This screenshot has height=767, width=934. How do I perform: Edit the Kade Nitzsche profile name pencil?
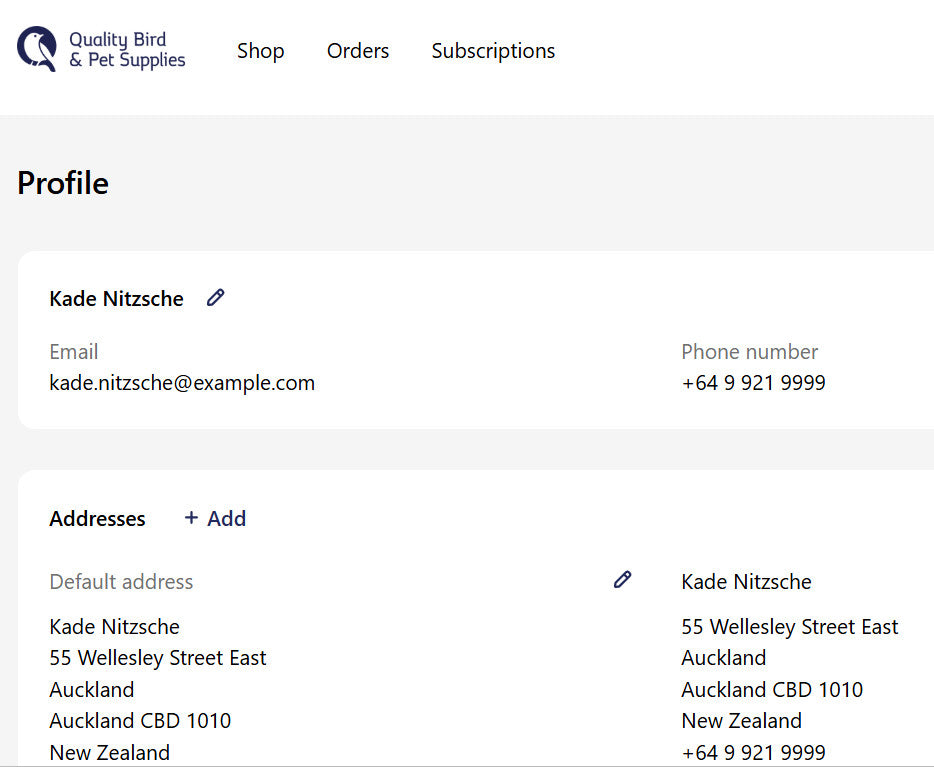pyautogui.click(x=215, y=297)
